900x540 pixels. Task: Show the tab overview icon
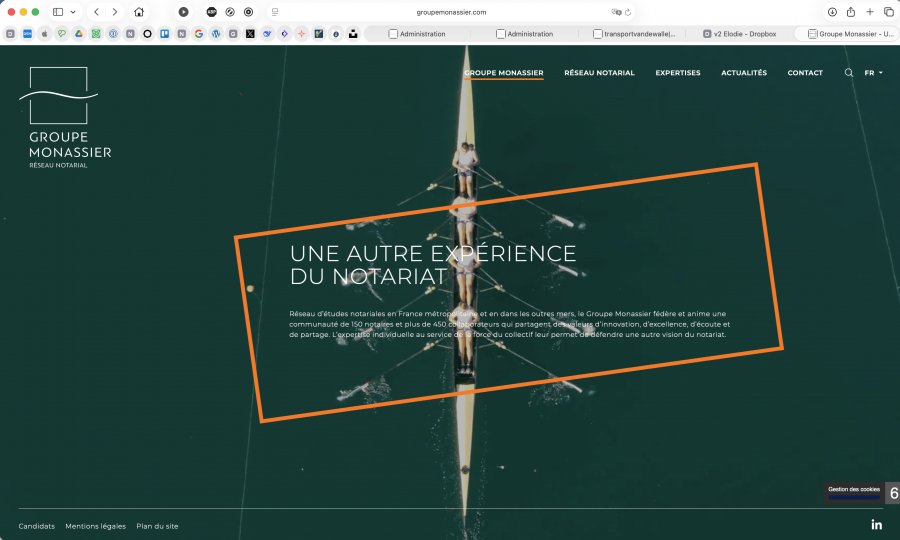click(888, 12)
